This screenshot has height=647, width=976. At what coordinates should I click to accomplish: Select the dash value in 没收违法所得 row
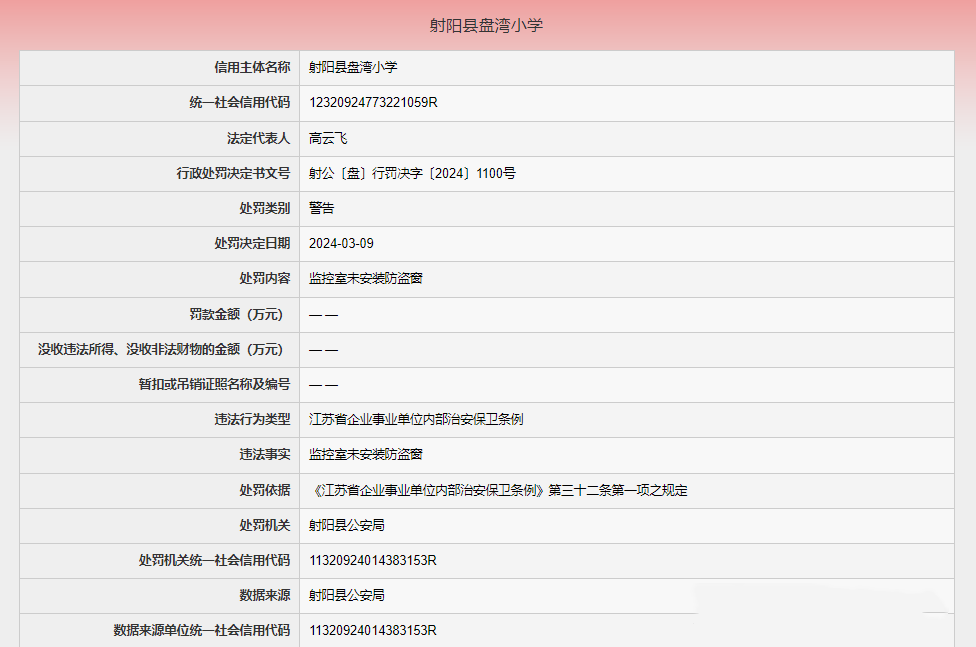[x=324, y=350]
